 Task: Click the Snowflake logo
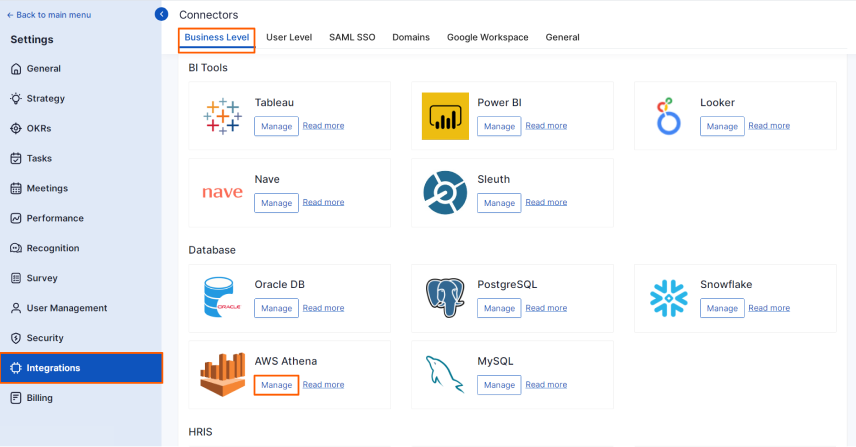tap(669, 298)
